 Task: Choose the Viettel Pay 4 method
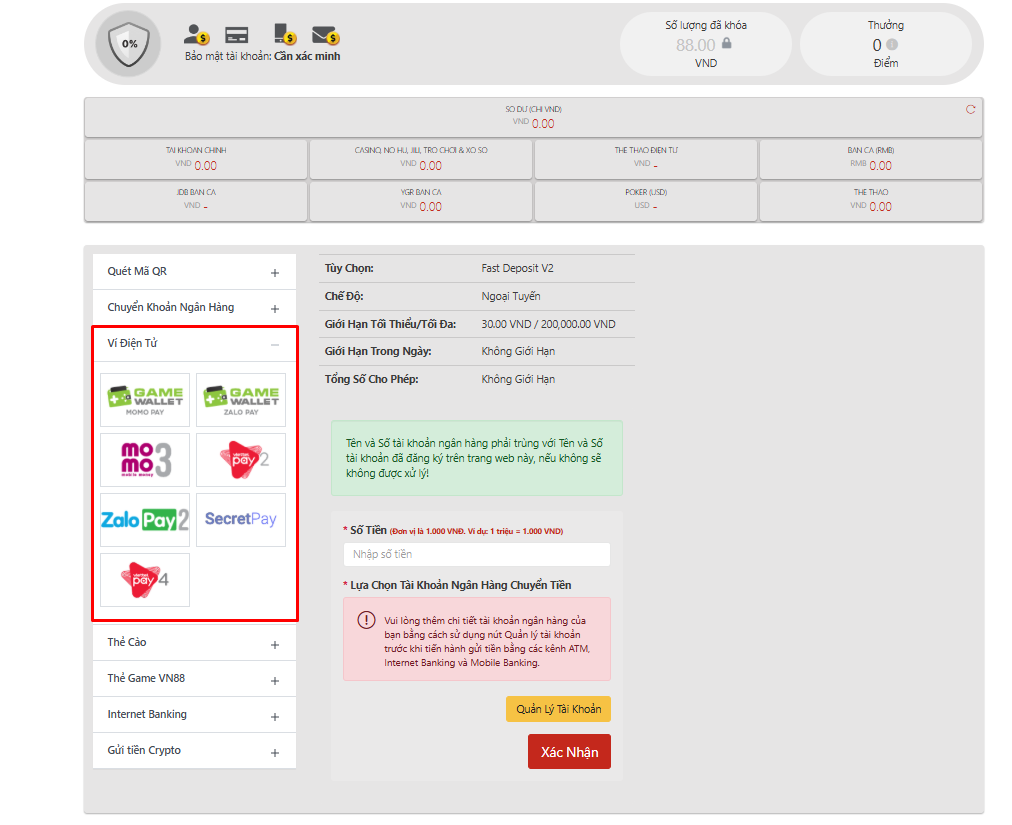145,580
